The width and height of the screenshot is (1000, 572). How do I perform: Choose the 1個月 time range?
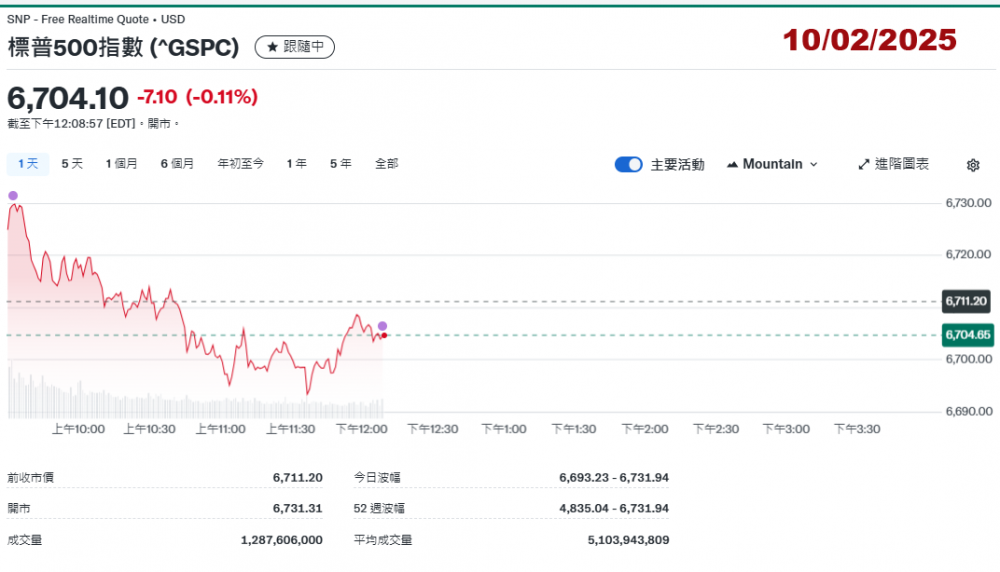click(x=122, y=164)
